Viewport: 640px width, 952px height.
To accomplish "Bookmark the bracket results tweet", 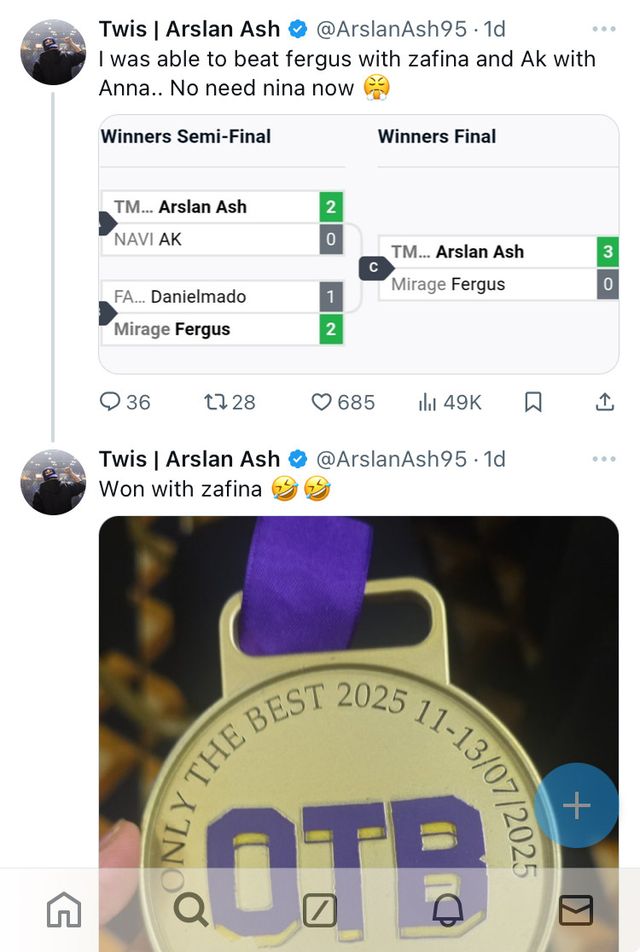I will [533, 402].
